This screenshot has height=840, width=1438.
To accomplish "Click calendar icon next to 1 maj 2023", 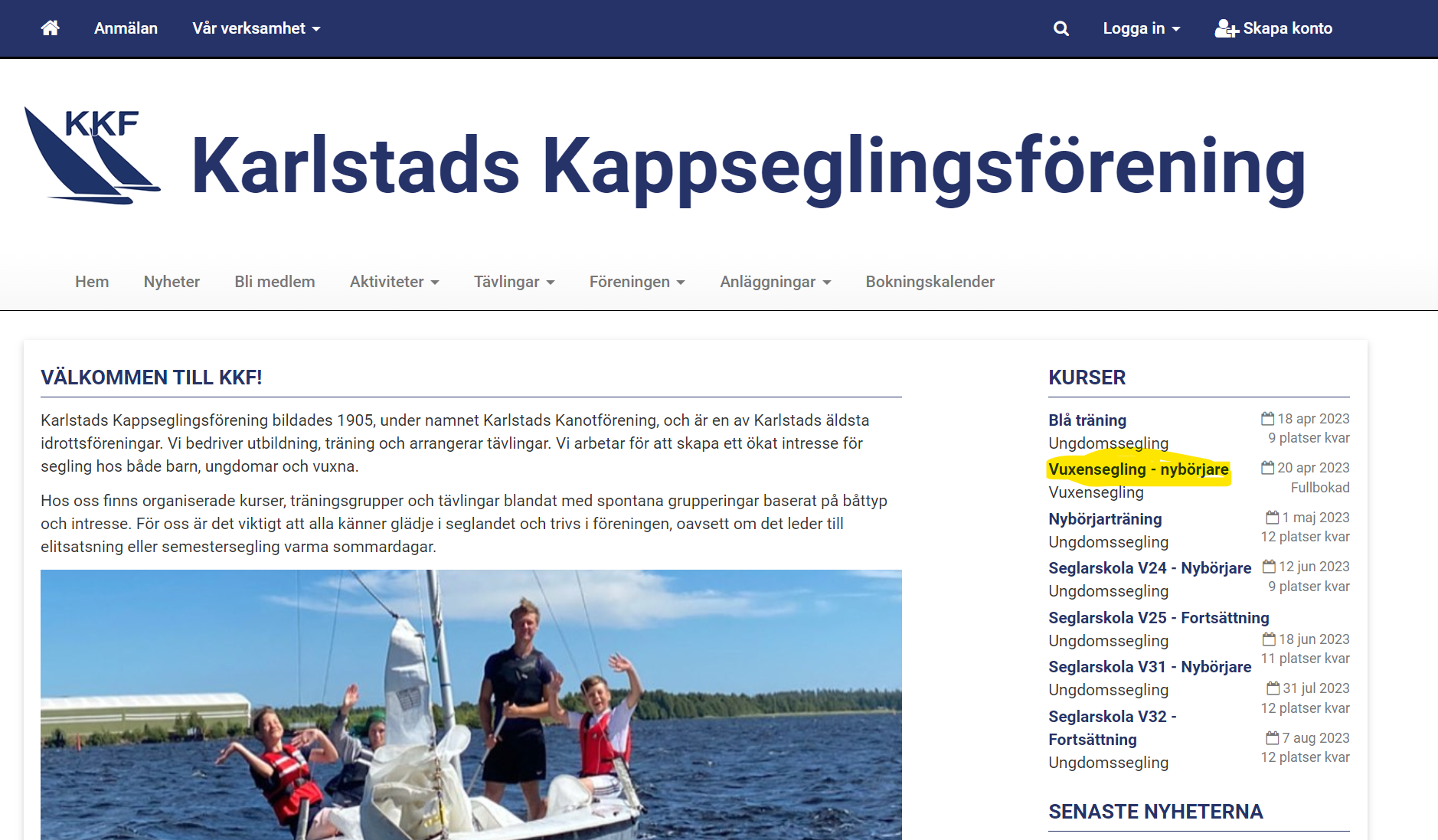I will [1273, 517].
